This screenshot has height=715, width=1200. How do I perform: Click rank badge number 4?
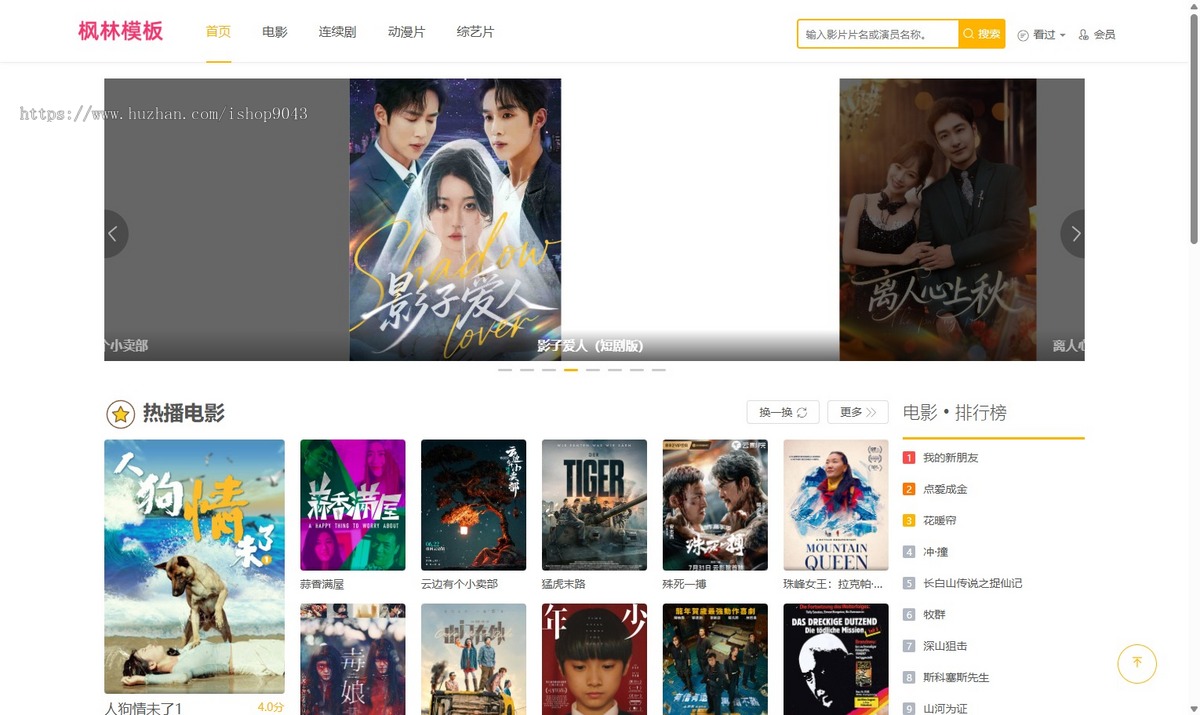[x=909, y=552]
